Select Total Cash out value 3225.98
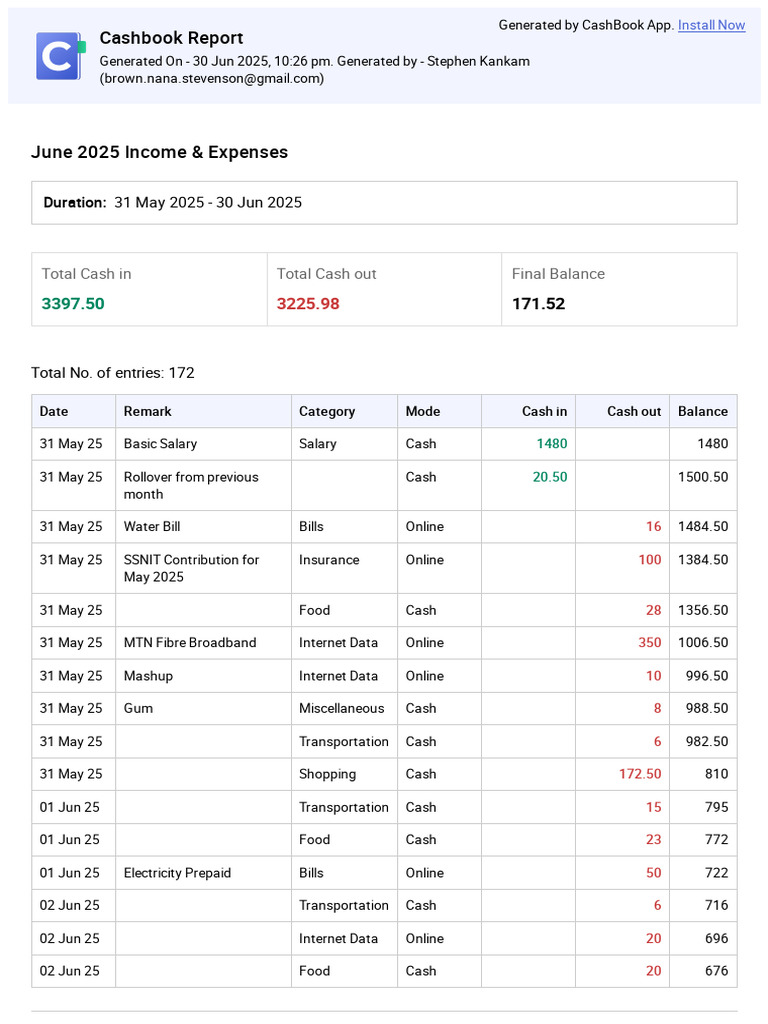768x1024 pixels. [x=308, y=304]
